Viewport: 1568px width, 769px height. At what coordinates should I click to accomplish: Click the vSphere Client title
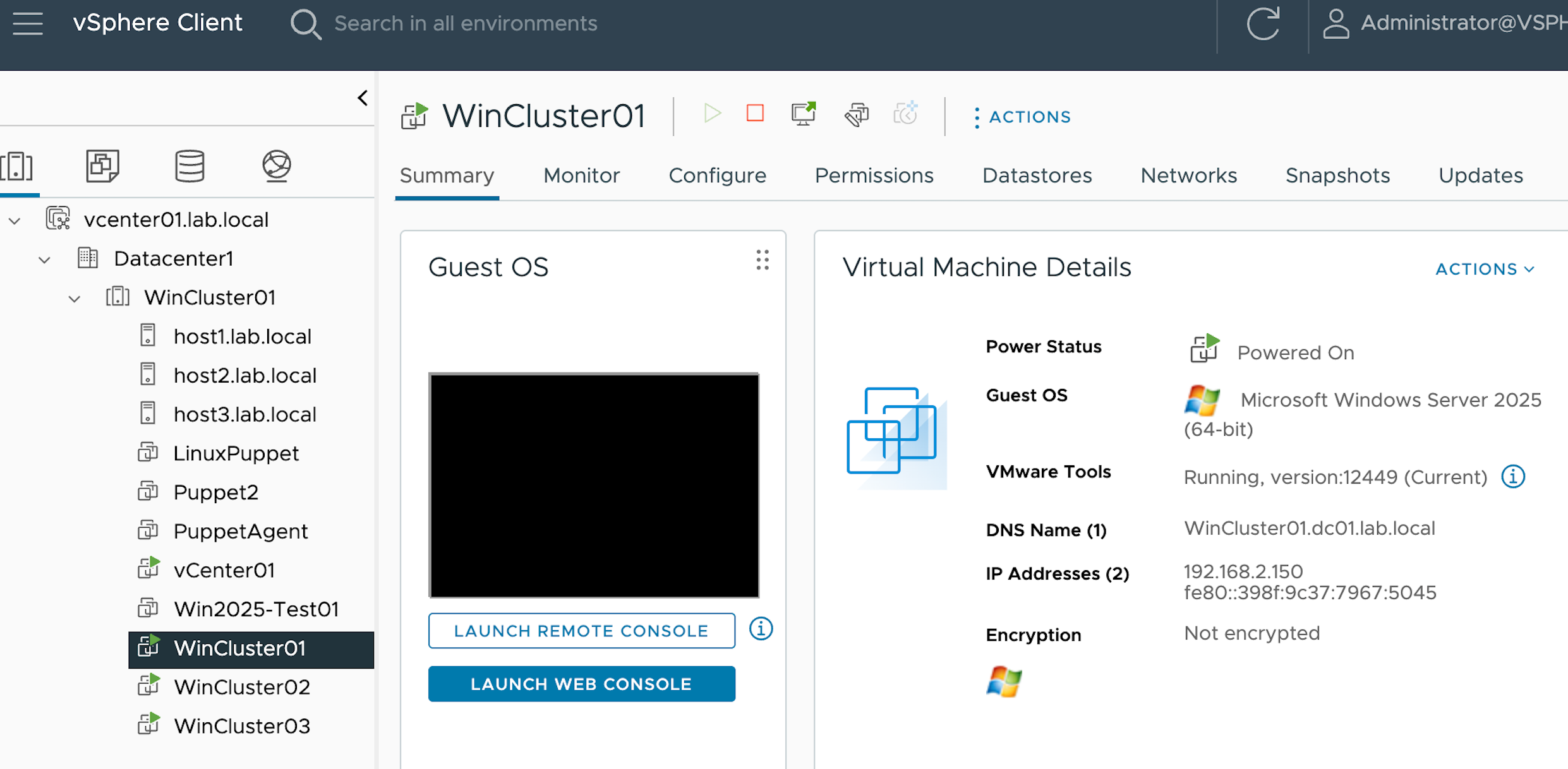[x=157, y=23]
